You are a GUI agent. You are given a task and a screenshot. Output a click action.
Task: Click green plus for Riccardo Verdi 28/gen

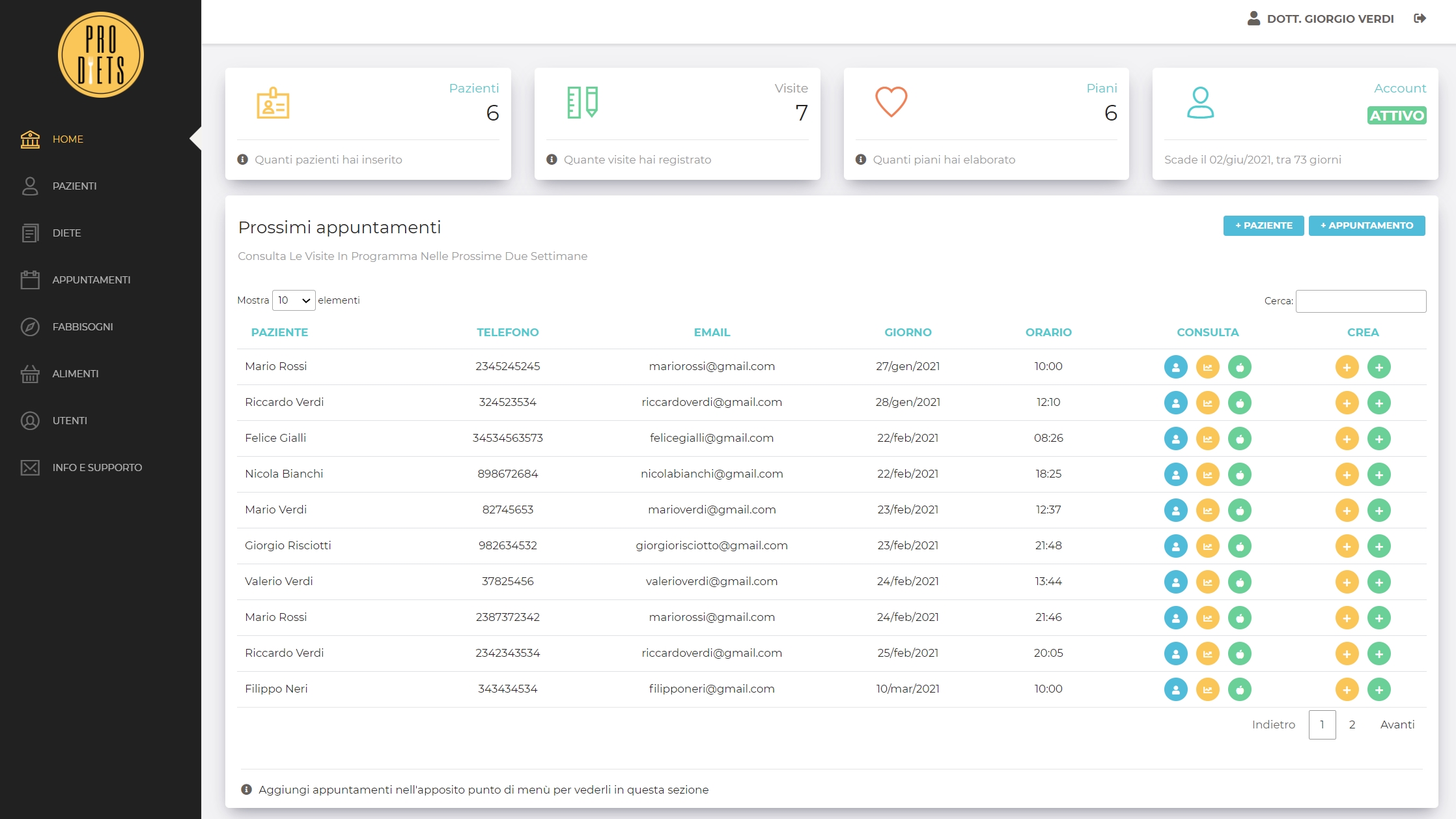click(x=1379, y=403)
